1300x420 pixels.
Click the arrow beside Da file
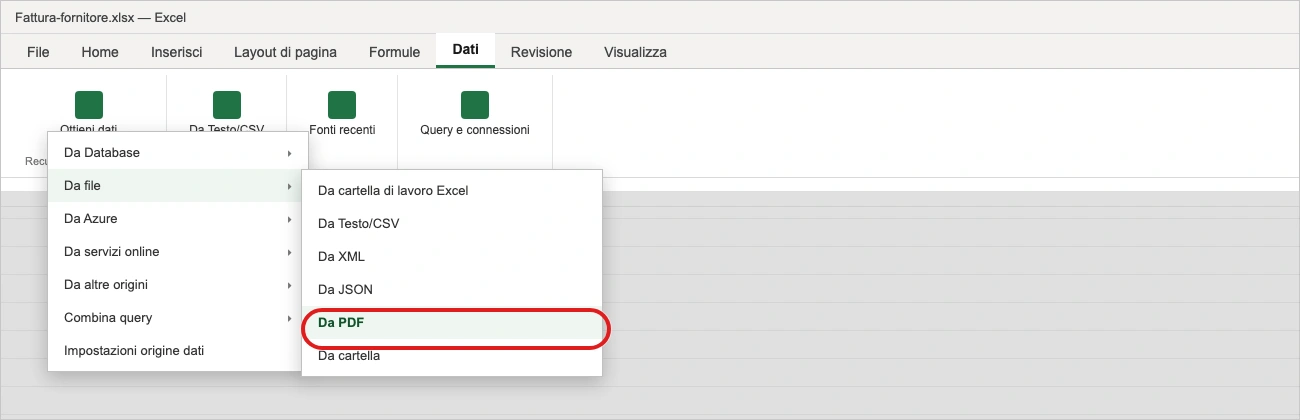tap(289, 186)
